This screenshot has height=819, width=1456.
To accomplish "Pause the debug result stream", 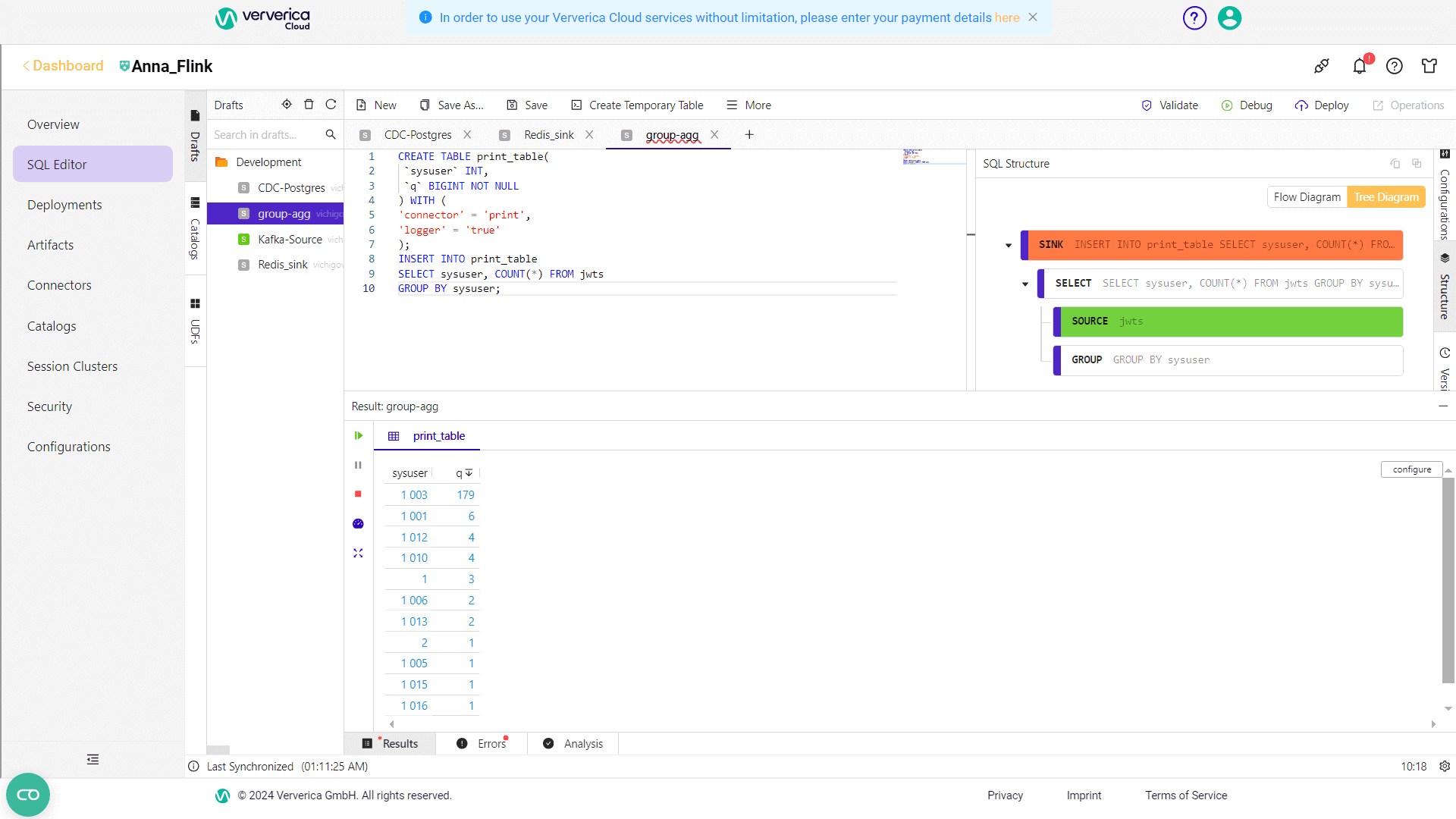I will tap(358, 465).
